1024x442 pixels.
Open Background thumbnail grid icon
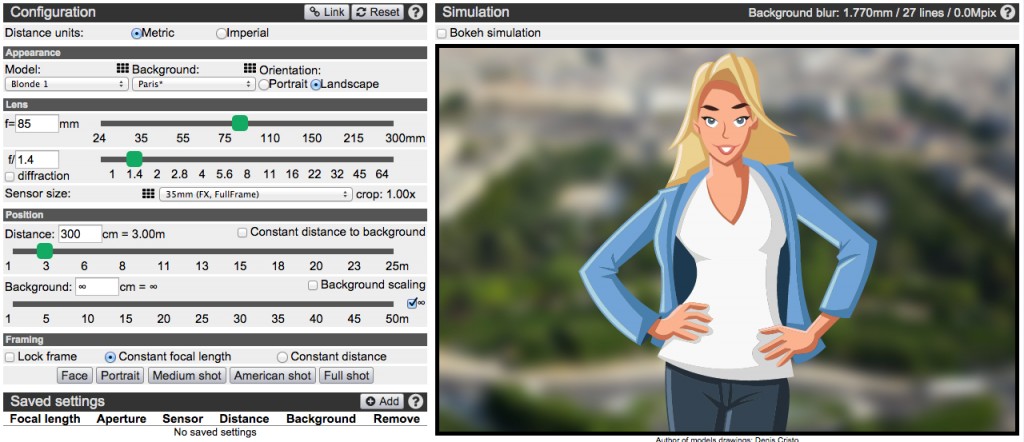click(249, 69)
